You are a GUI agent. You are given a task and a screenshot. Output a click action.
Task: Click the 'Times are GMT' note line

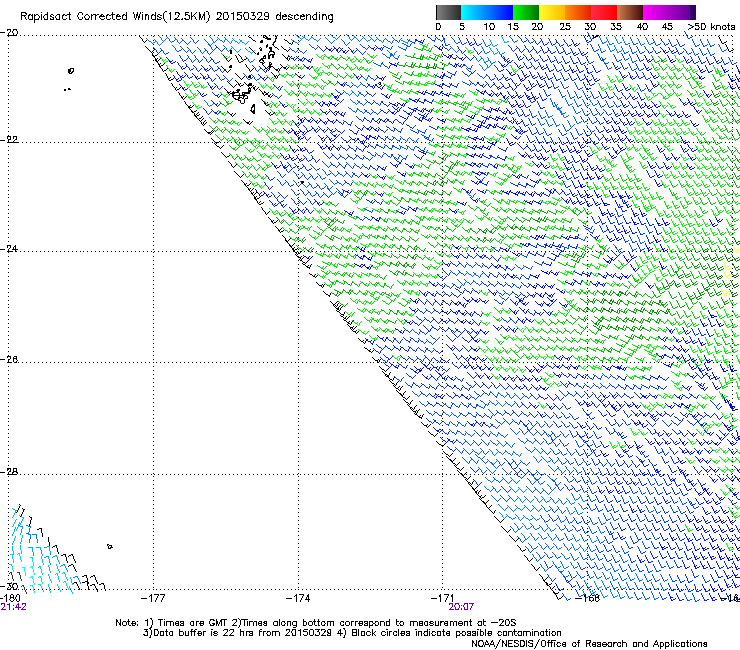pyautogui.click(x=316, y=623)
